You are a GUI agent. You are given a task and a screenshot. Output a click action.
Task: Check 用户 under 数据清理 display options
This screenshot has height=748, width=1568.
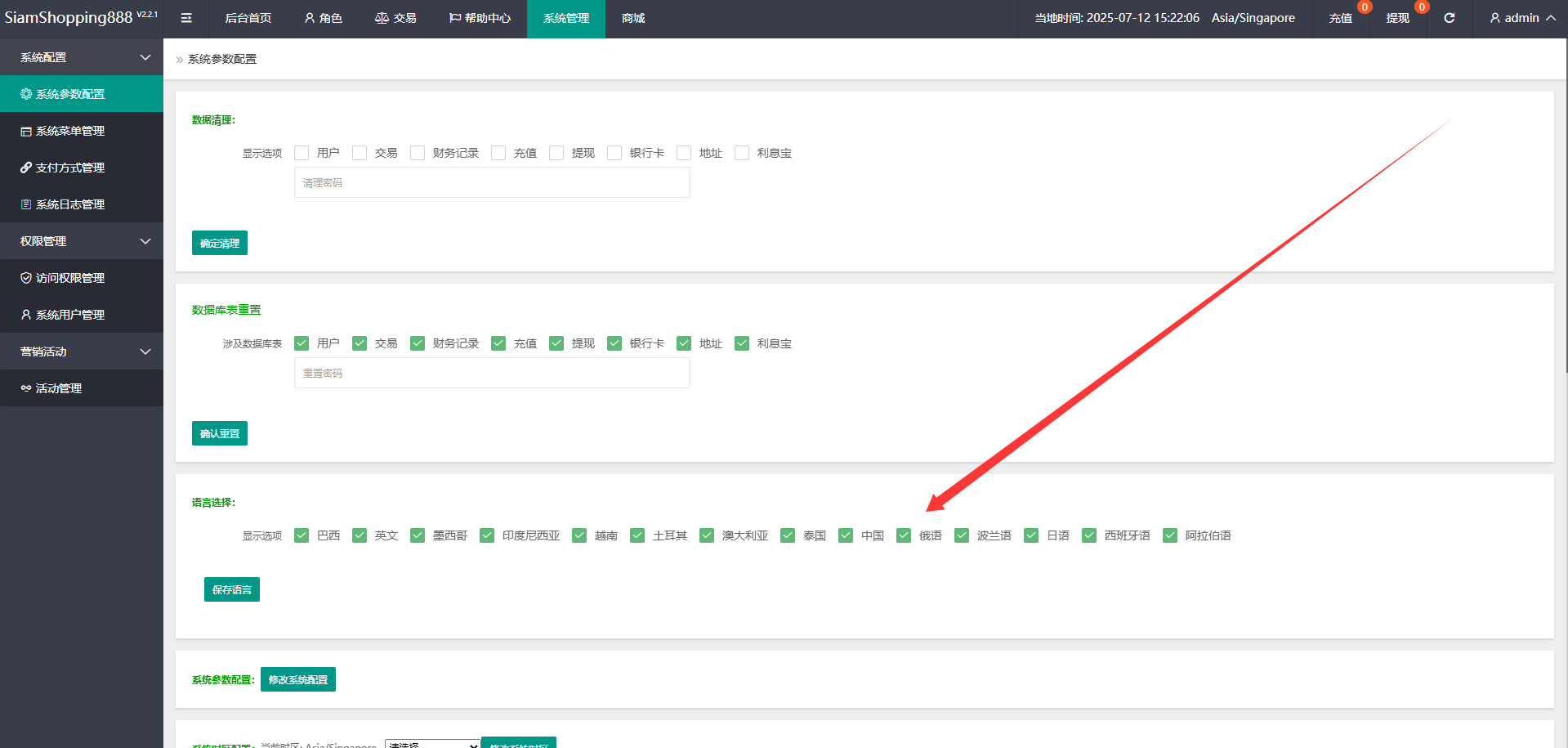[302, 153]
